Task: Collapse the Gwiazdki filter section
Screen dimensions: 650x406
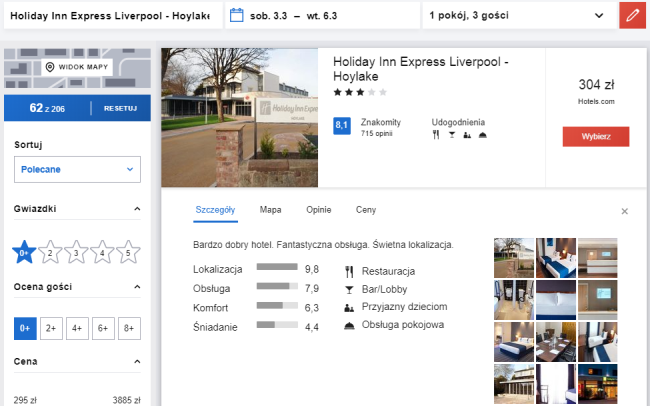Action: click(x=136, y=210)
